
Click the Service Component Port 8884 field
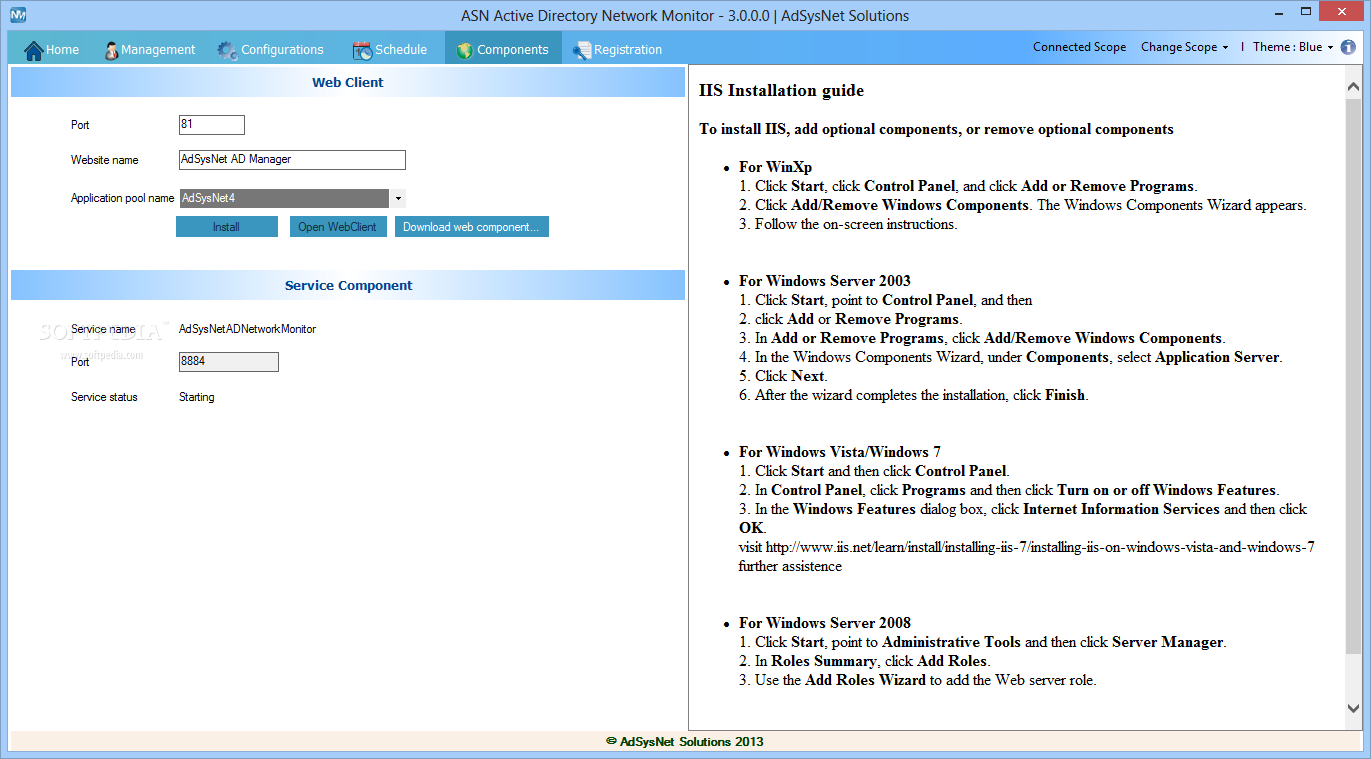[x=228, y=362]
